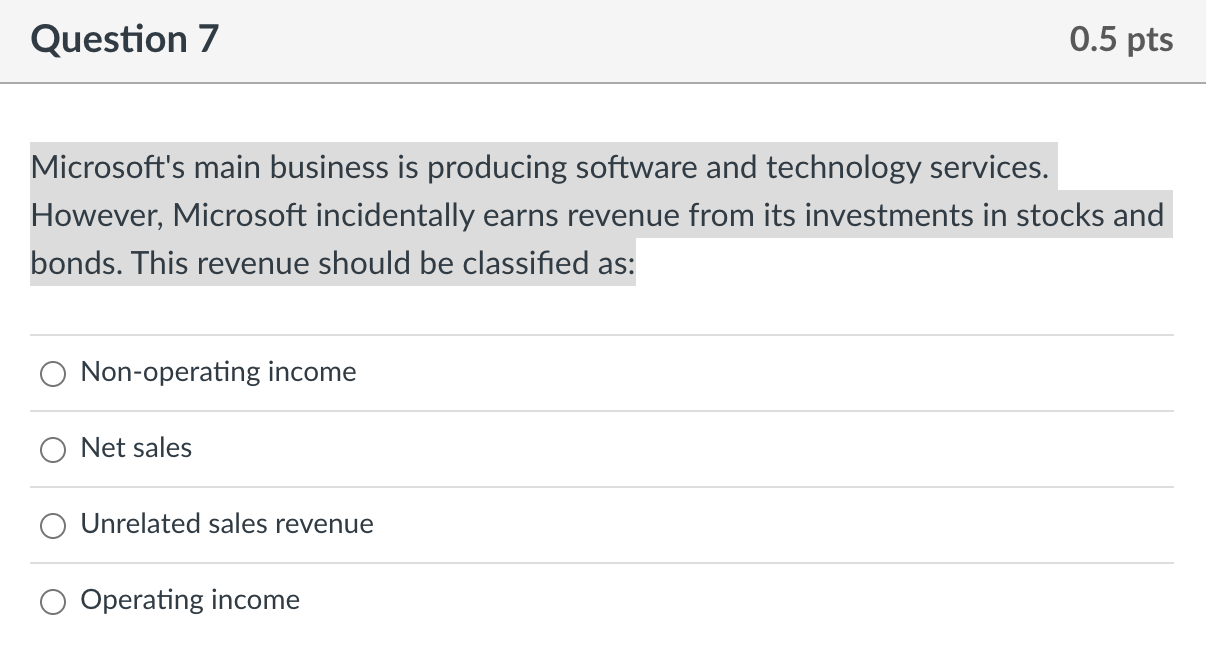This screenshot has width=1206, height=666.
Task: Click the Question 7 heading
Action: [123, 40]
